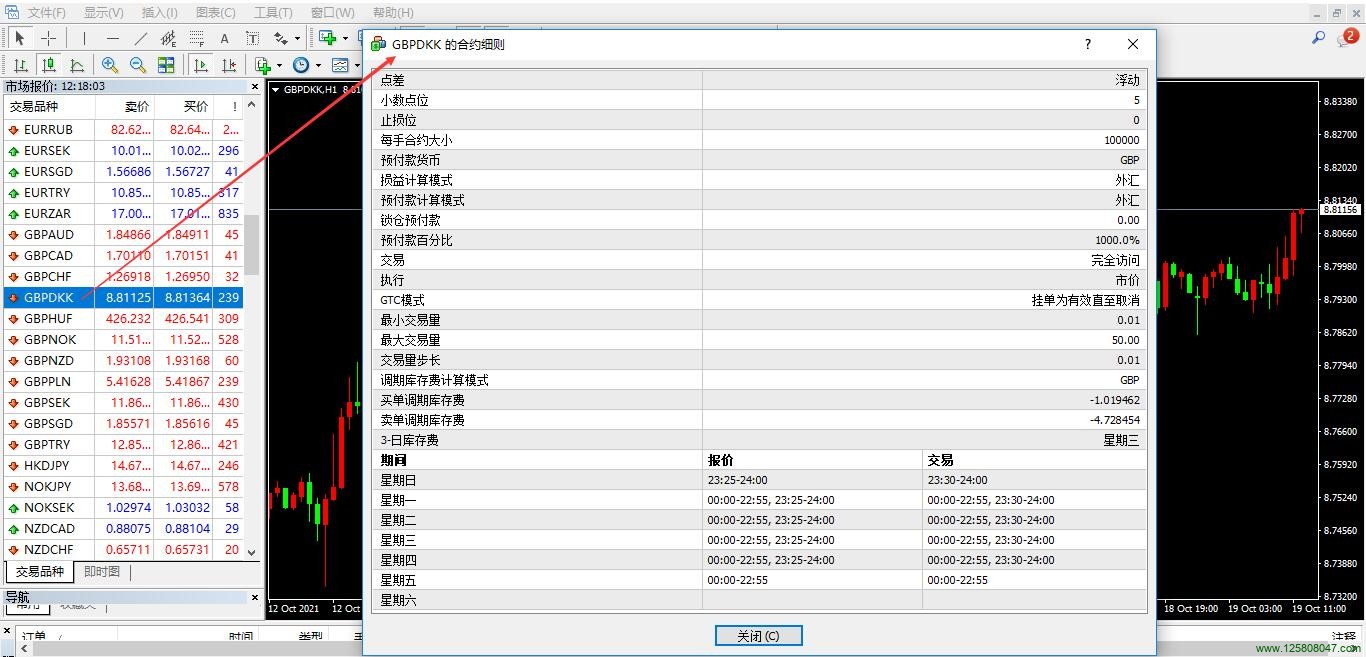1366x657 pixels.
Task: Click the market watch scrollbar down arrow
Action: [251, 552]
